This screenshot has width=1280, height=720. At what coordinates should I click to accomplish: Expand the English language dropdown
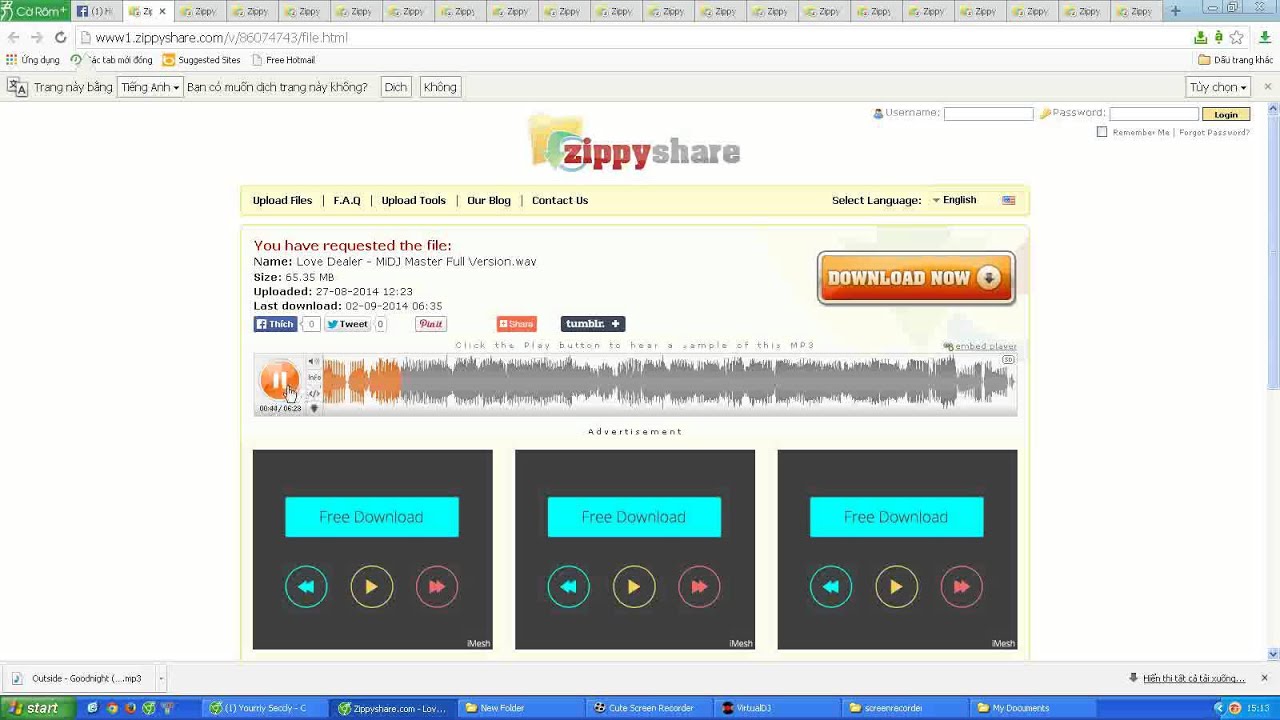click(x=955, y=200)
